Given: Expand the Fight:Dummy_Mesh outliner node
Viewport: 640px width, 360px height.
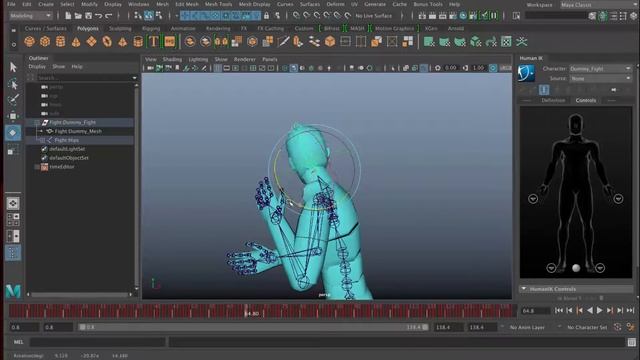Looking at the screenshot, I should 41,131.
